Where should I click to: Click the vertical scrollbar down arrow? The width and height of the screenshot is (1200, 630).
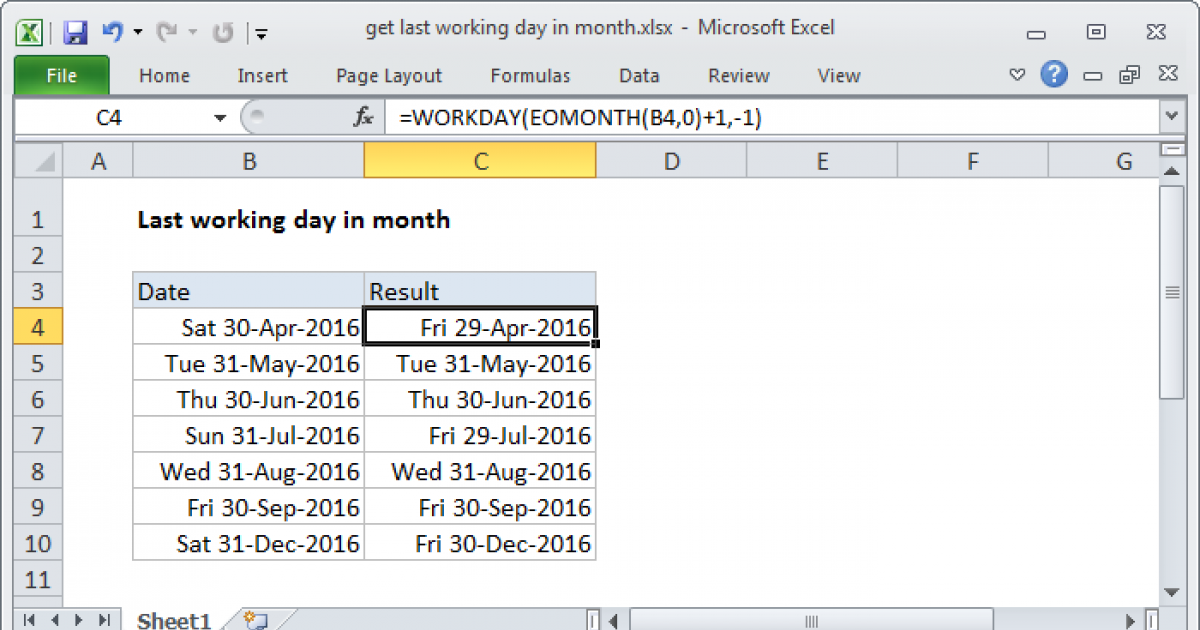[x=1171, y=592]
